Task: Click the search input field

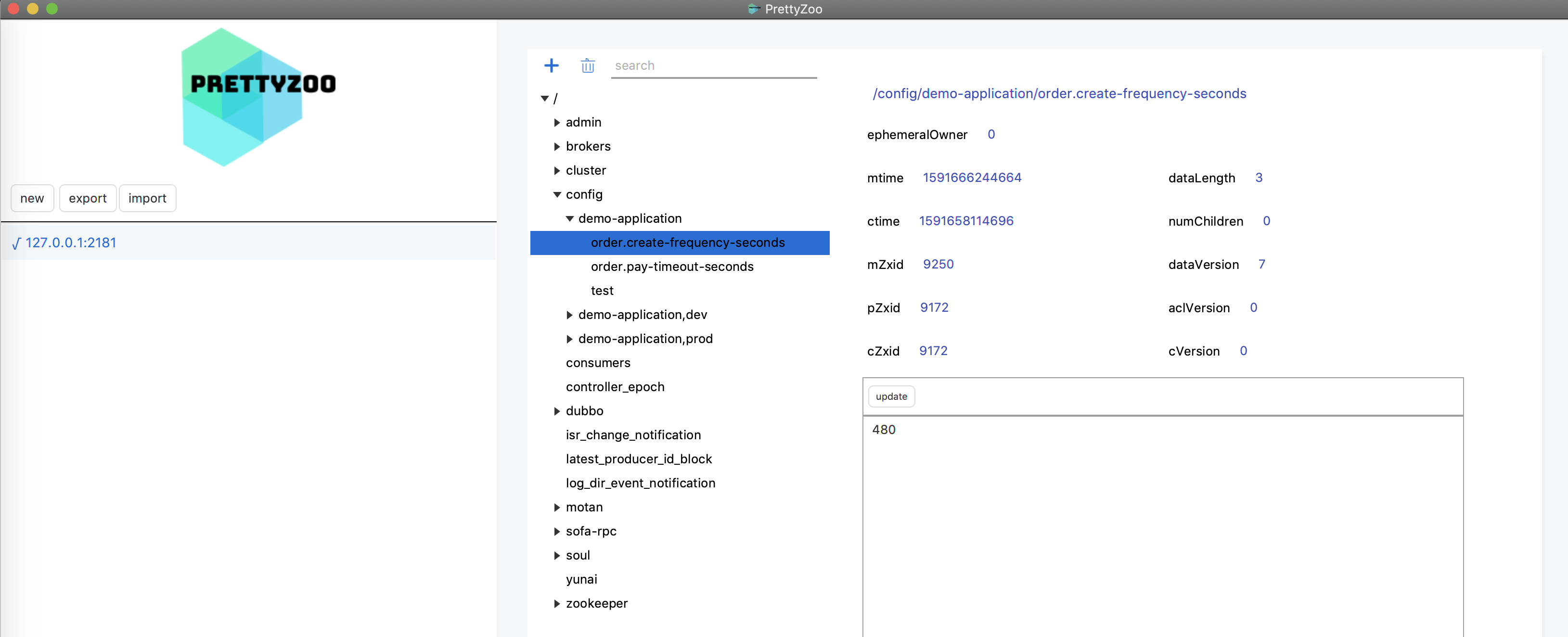Action: [715, 64]
